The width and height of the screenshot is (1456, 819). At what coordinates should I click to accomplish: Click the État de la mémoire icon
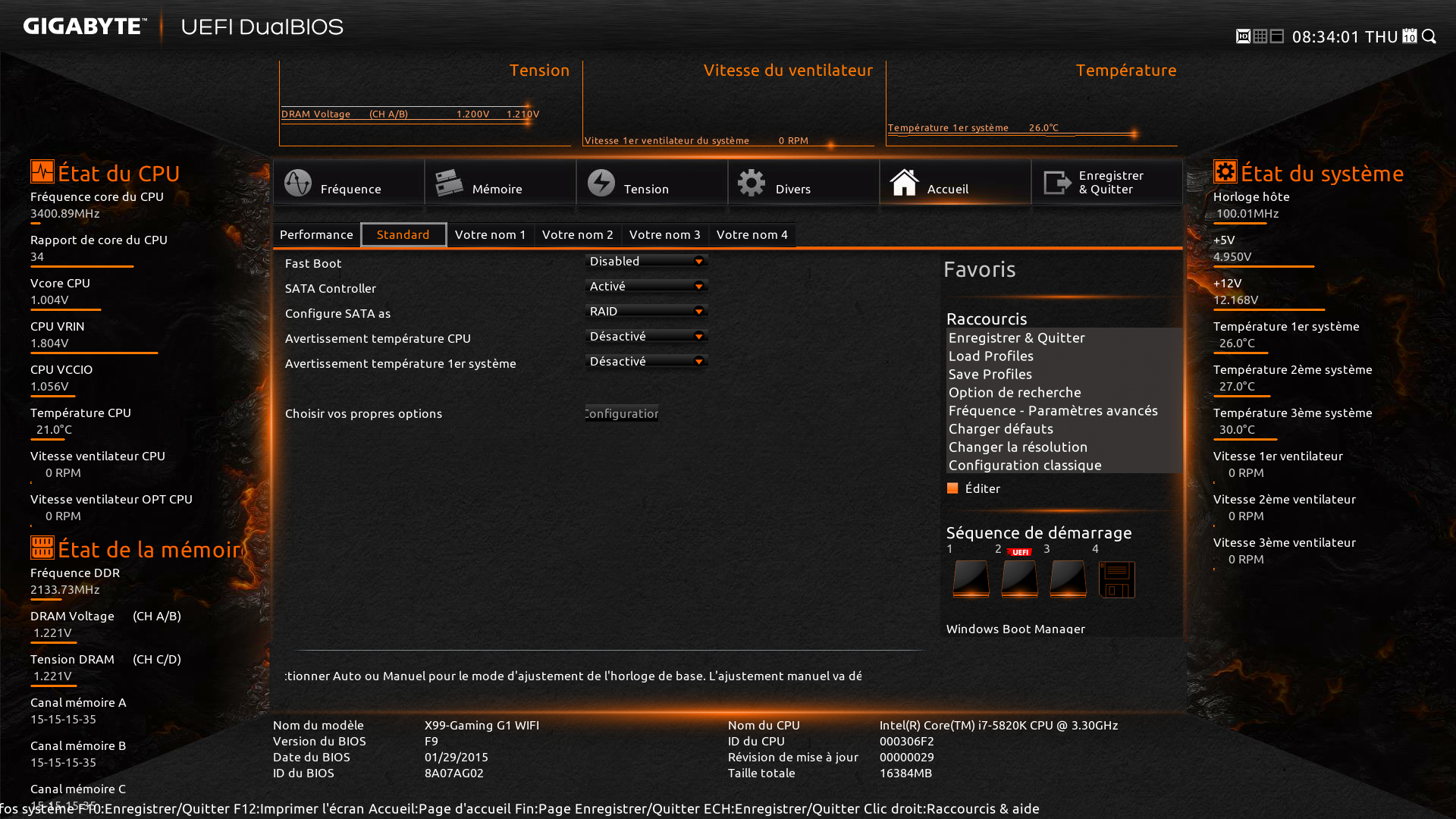tap(42, 547)
